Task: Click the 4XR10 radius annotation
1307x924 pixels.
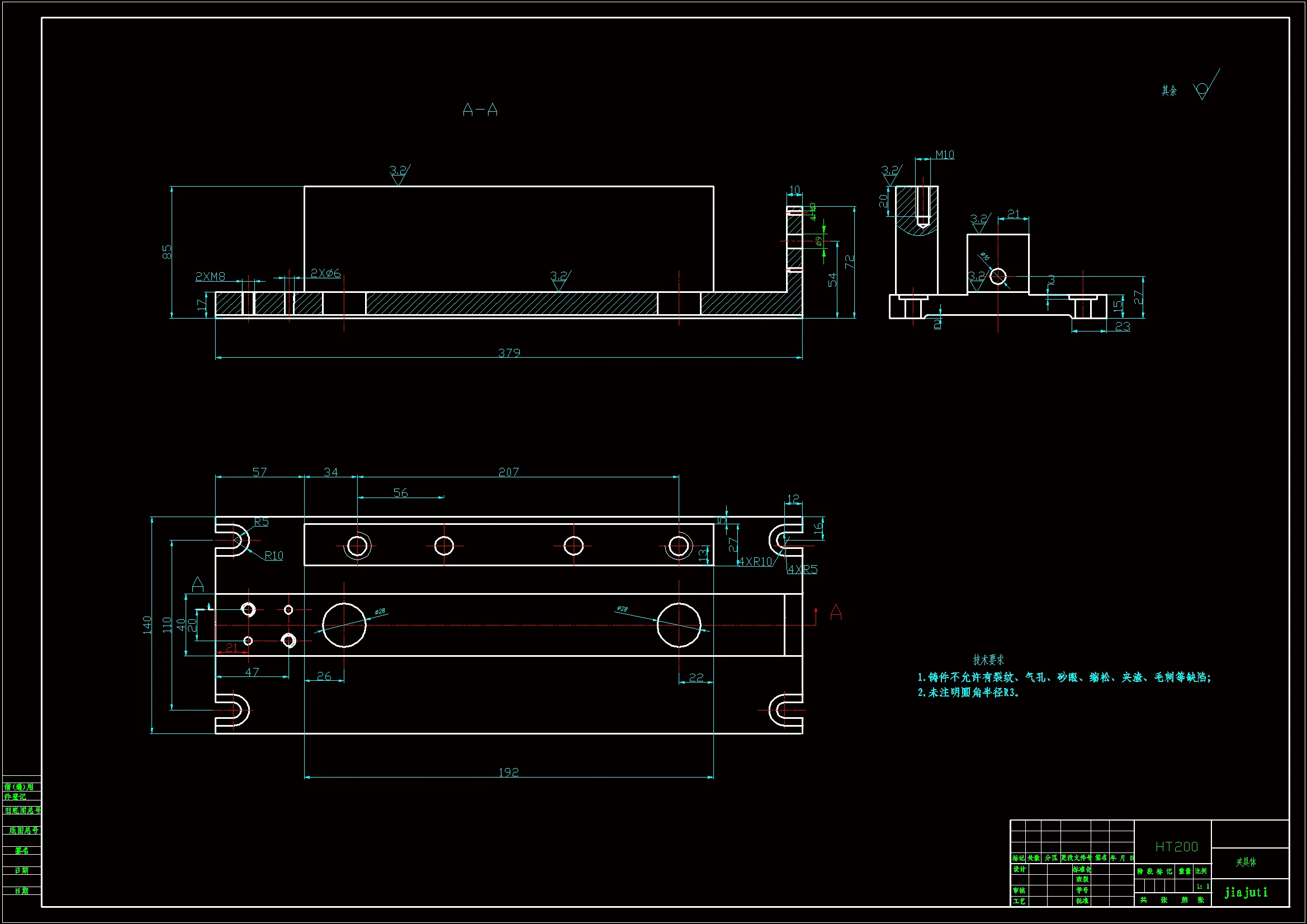Action: pos(755,562)
